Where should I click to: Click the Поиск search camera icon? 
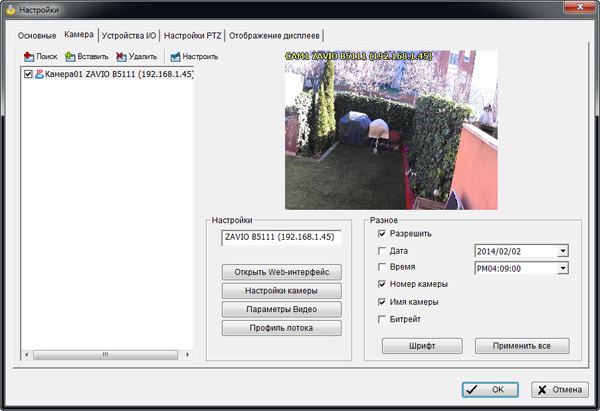pos(28,56)
